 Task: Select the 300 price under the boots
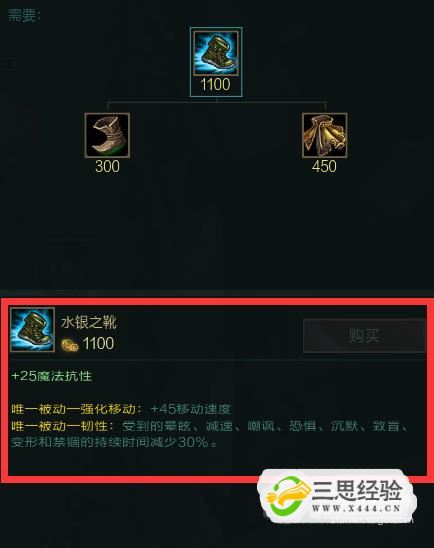coord(107,166)
